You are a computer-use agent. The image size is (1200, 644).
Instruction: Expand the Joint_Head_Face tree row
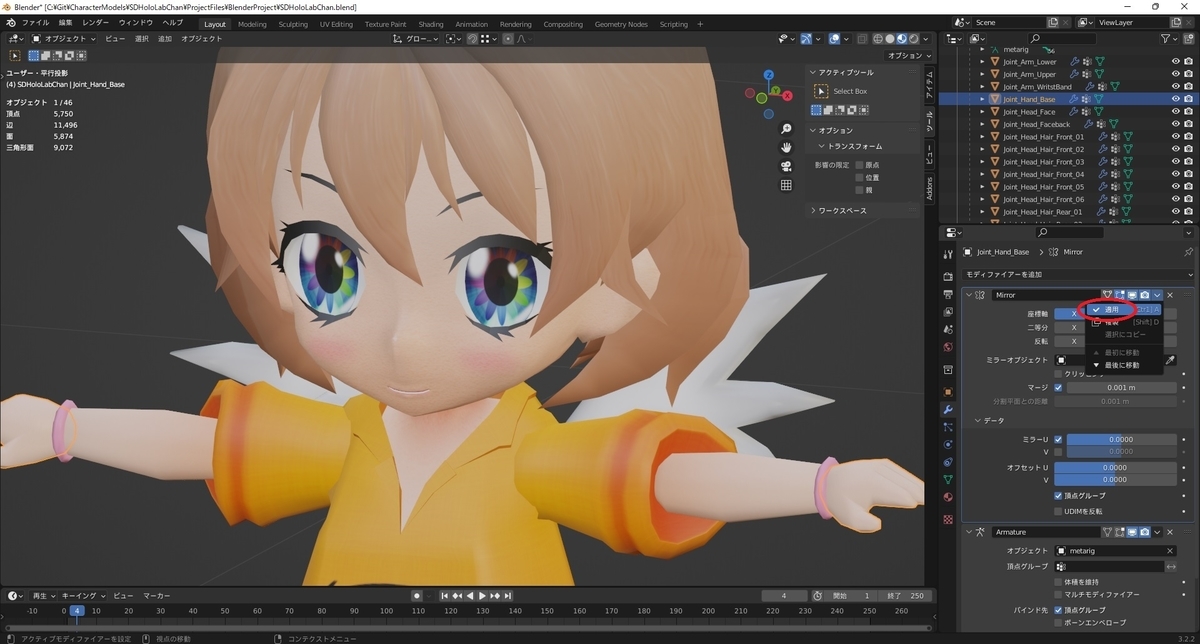coord(982,112)
